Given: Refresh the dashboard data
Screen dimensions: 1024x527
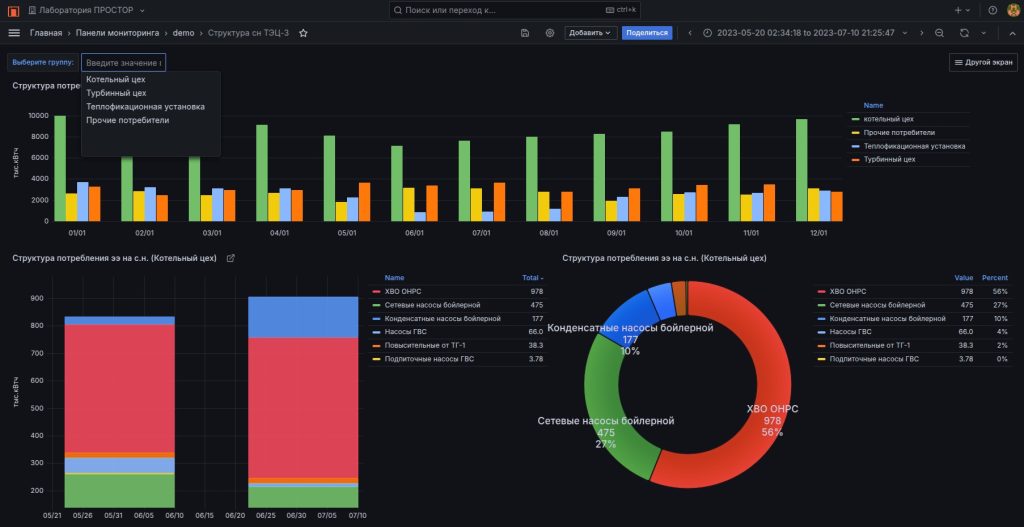Looking at the screenshot, I should pyautogui.click(x=964, y=33).
